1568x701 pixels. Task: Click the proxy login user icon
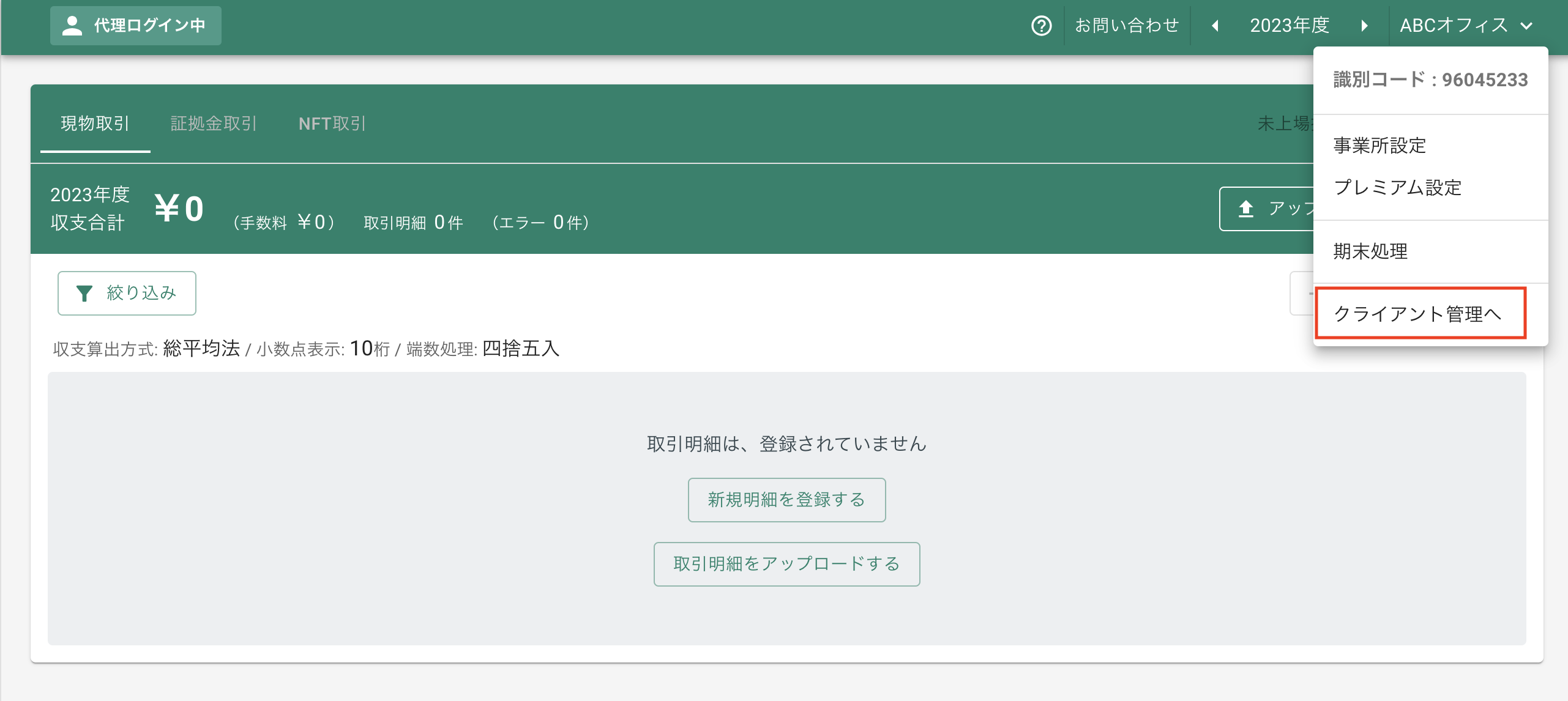click(72, 26)
